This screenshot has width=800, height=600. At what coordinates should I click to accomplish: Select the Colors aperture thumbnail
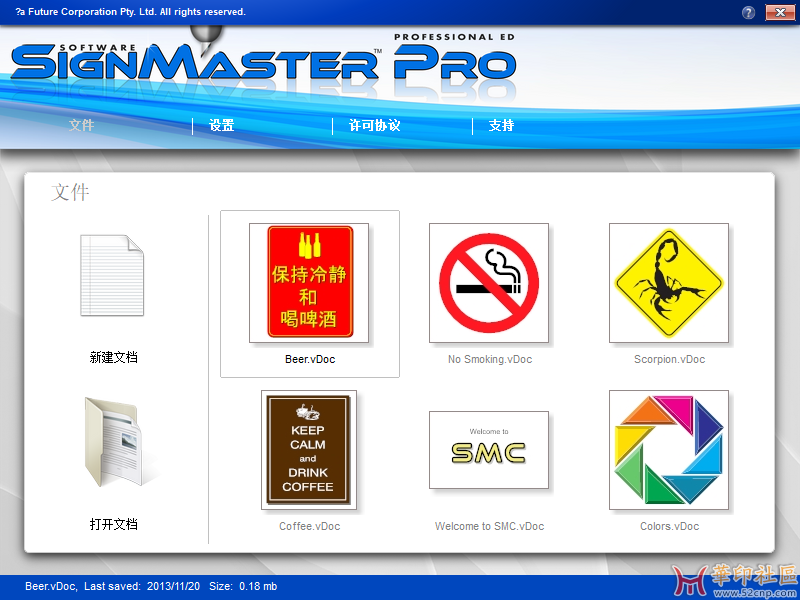(669, 450)
